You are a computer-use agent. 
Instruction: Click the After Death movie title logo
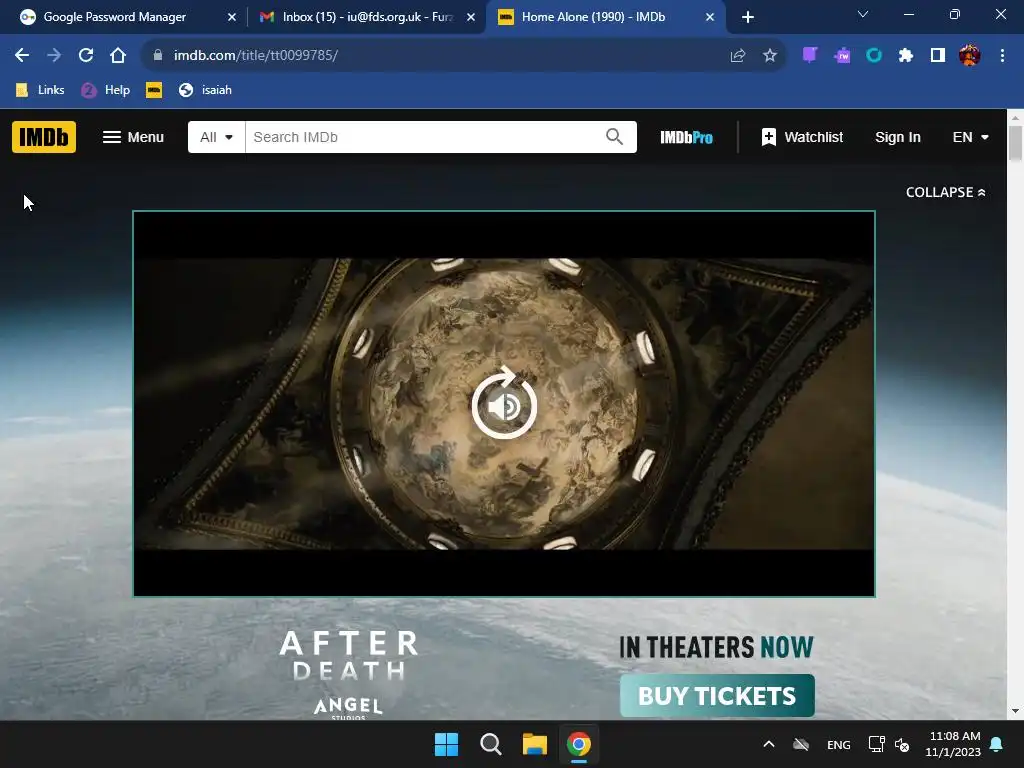click(349, 655)
